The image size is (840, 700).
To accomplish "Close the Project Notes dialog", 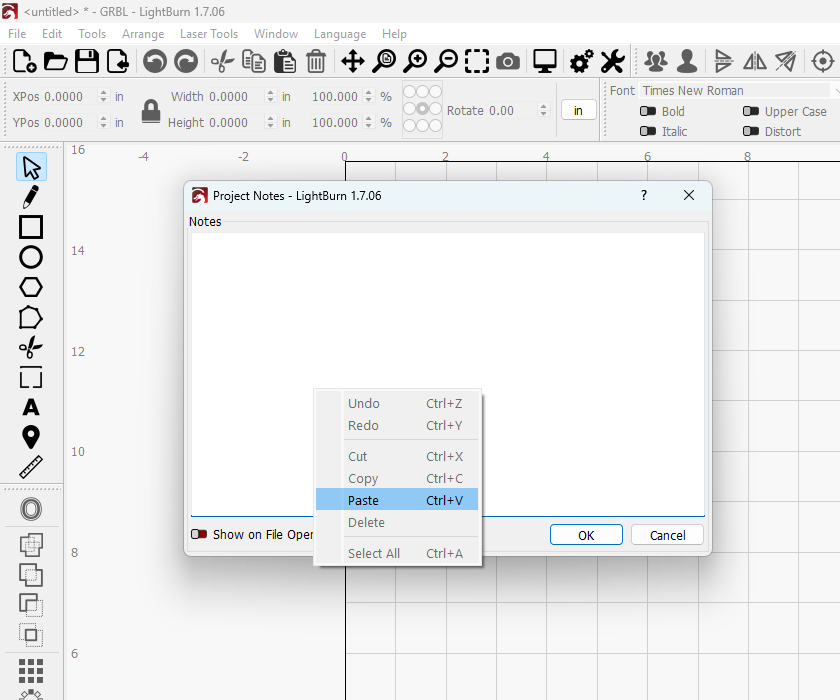I will (x=689, y=195).
